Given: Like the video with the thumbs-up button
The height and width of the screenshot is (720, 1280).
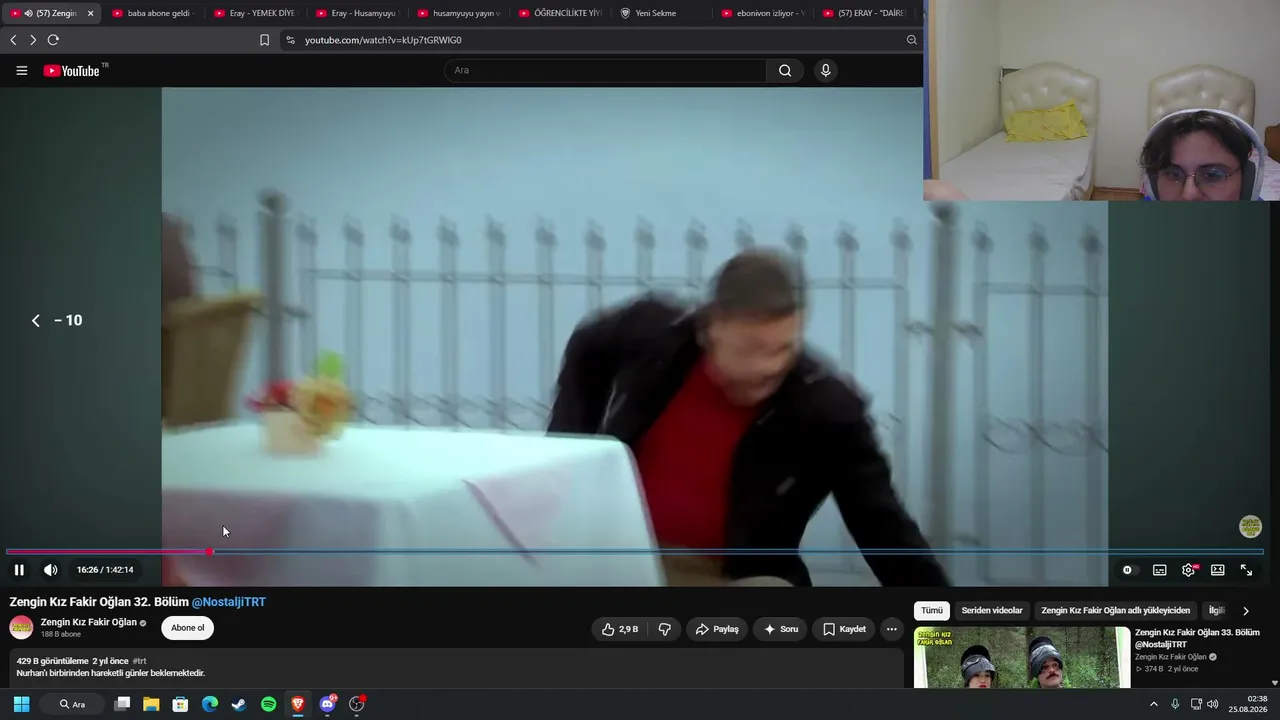Looking at the screenshot, I should click(x=620, y=629).
